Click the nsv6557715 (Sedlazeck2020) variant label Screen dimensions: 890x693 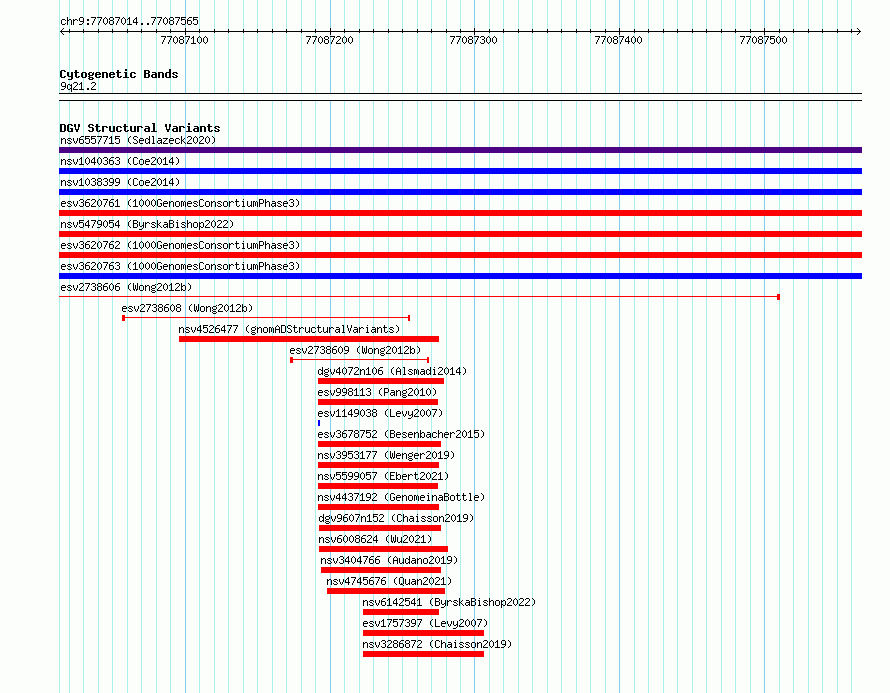tap(138, 140)
